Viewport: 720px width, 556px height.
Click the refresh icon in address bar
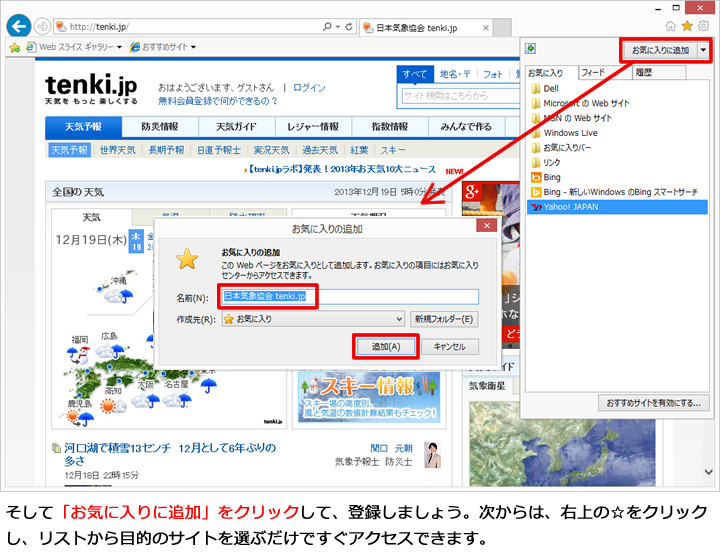pyautogui.click(x=349, y=27)
